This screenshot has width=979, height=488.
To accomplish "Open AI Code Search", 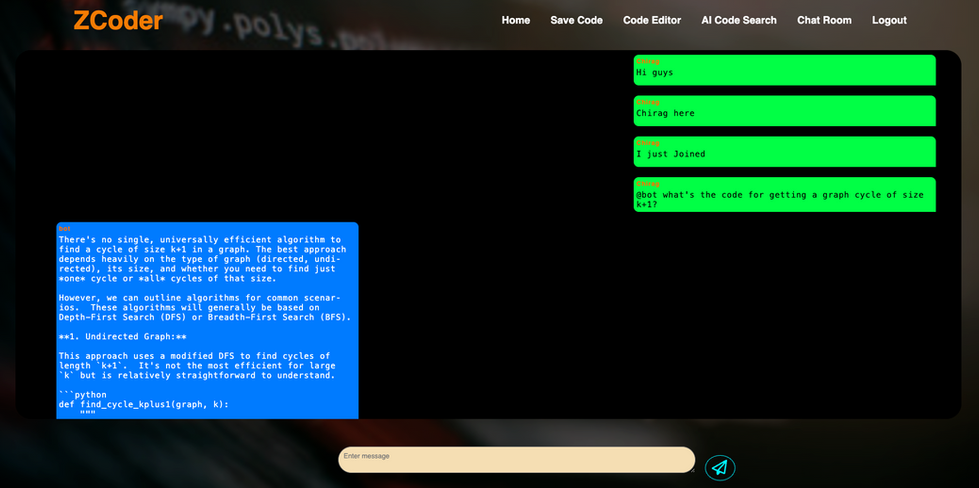I will (x=739, y=20).
